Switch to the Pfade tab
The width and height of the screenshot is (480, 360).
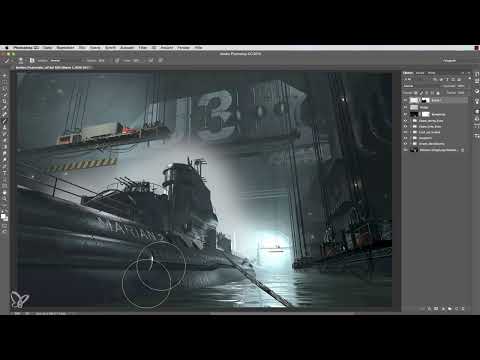(x=431, y=73)
